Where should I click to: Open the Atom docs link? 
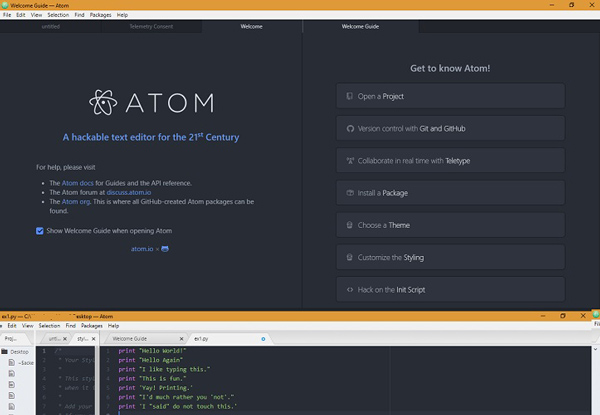(78, 183)
